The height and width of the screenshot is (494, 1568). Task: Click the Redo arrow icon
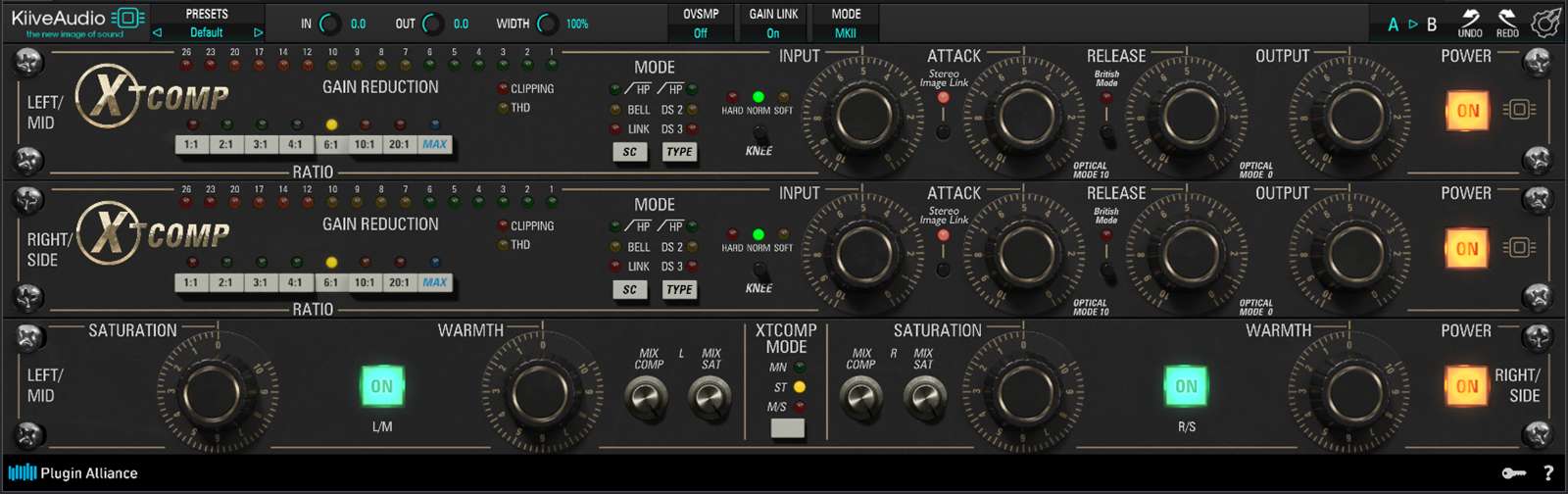coord(1507,19)
